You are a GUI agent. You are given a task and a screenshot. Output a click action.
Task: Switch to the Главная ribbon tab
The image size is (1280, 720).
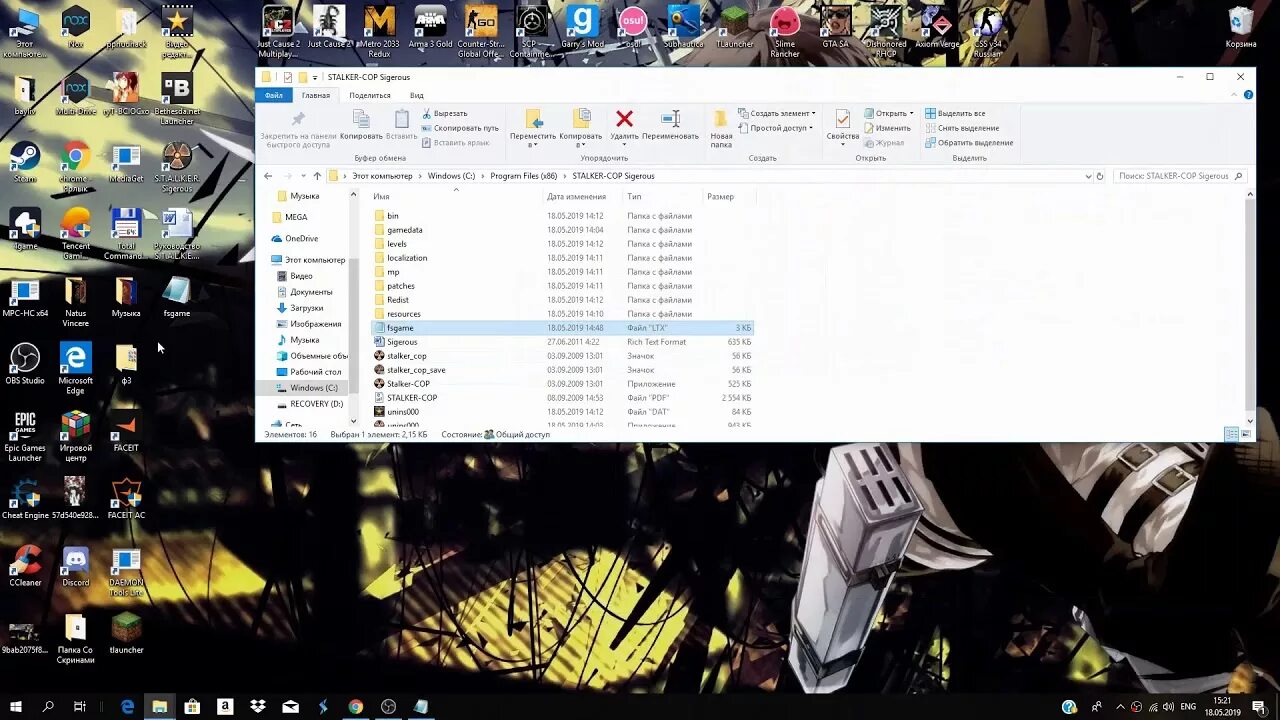click(x=316, y=95)
